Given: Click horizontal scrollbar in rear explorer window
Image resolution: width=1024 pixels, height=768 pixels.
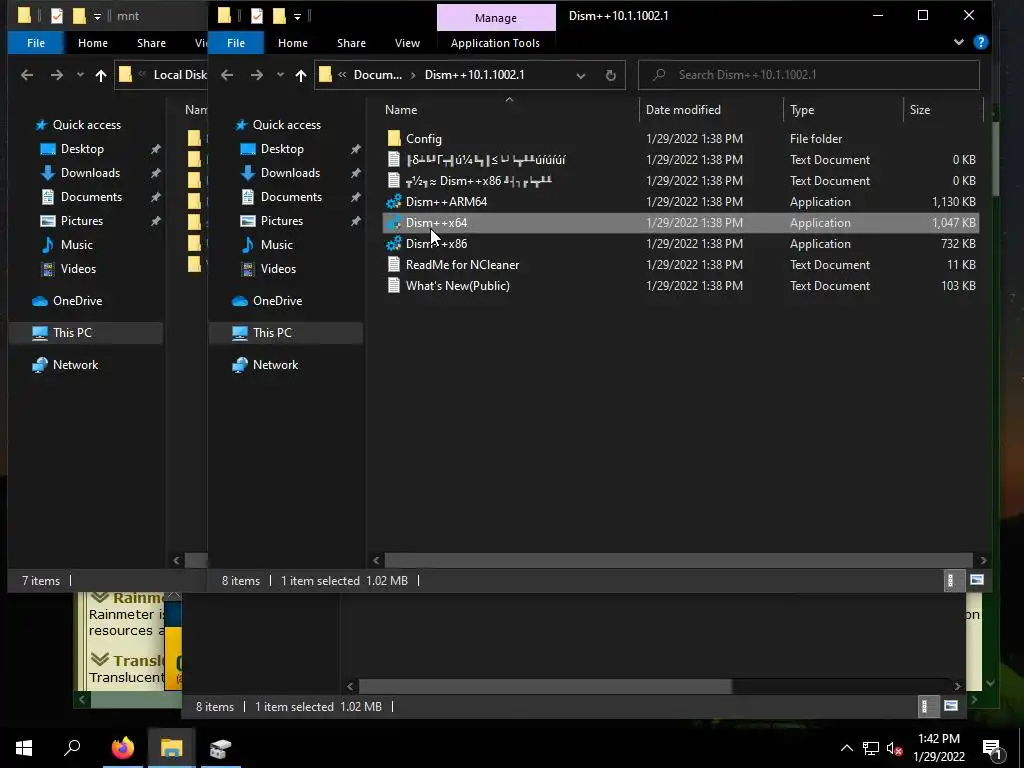Looking at the screenshot, I should click(545, 686).
